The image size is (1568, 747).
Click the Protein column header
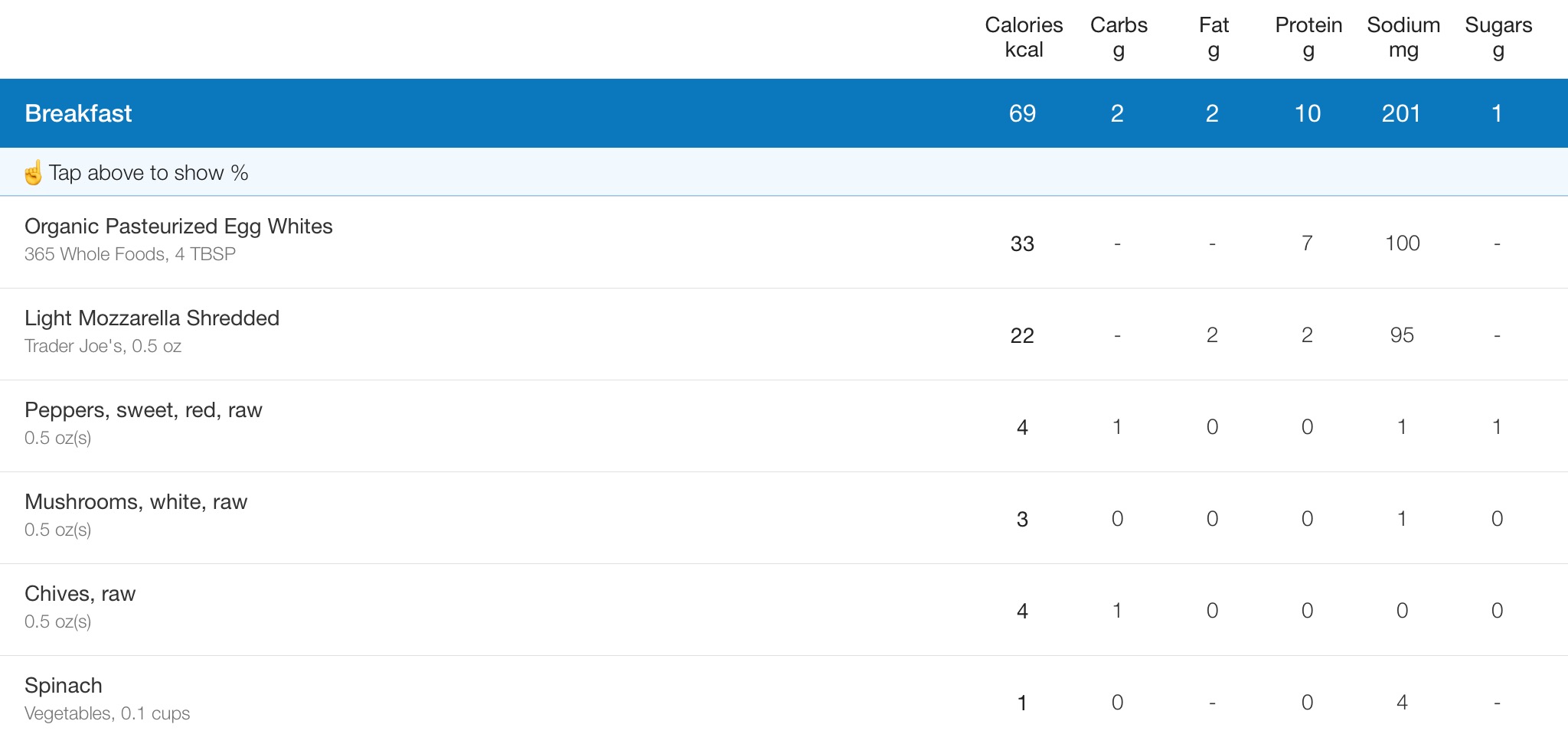(x=1308, y=38)
